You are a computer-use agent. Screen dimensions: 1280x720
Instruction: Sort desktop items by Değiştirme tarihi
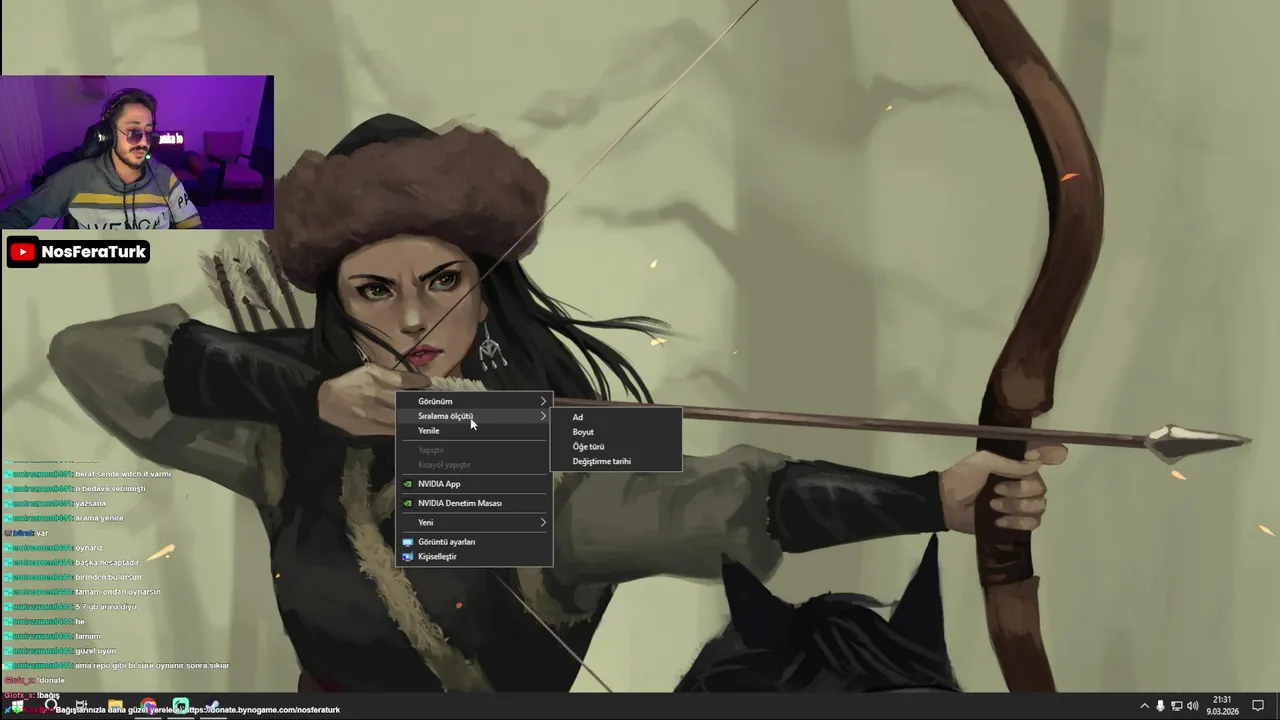coord(616,461)
